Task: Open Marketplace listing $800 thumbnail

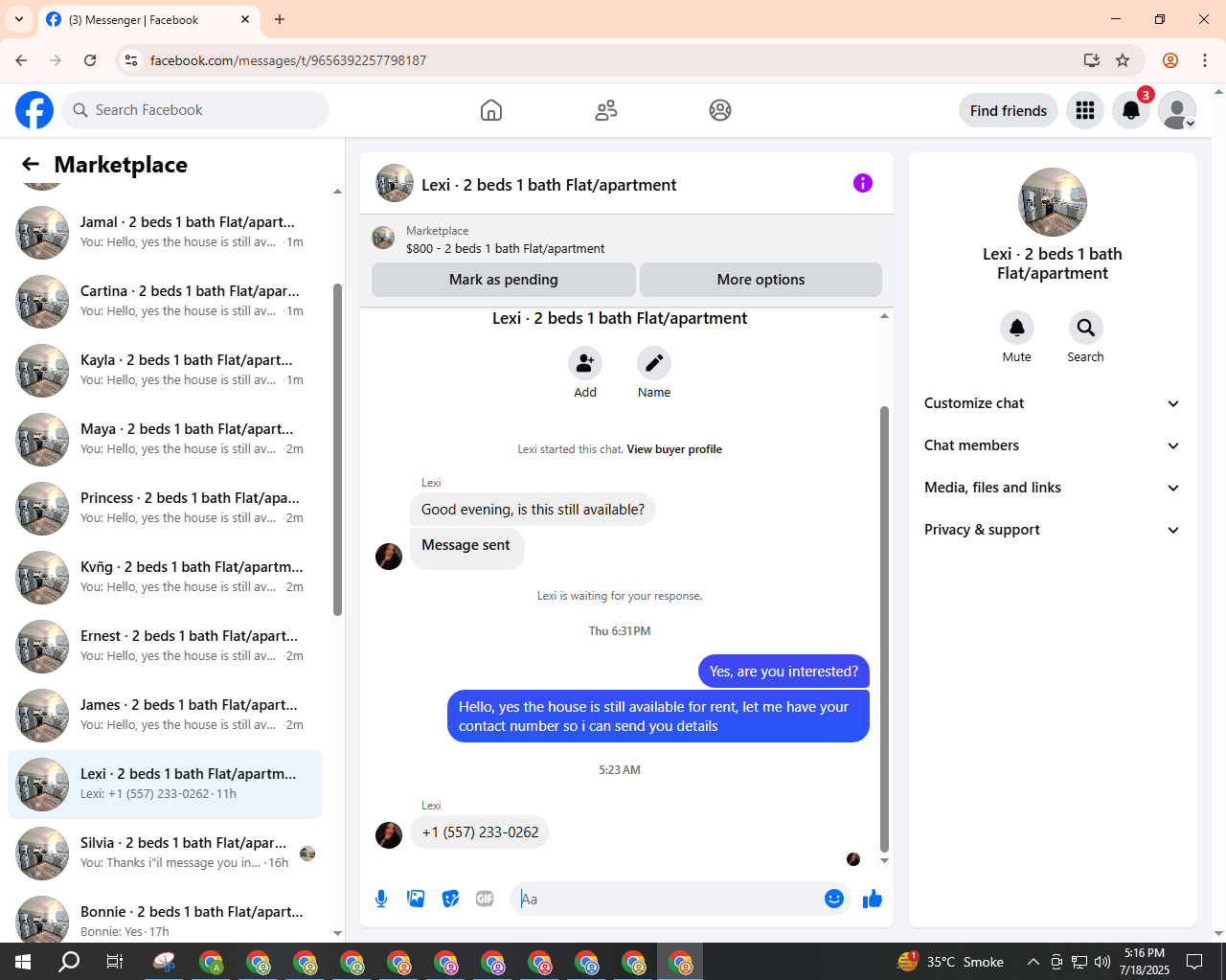Action: [x=383, y=238]
